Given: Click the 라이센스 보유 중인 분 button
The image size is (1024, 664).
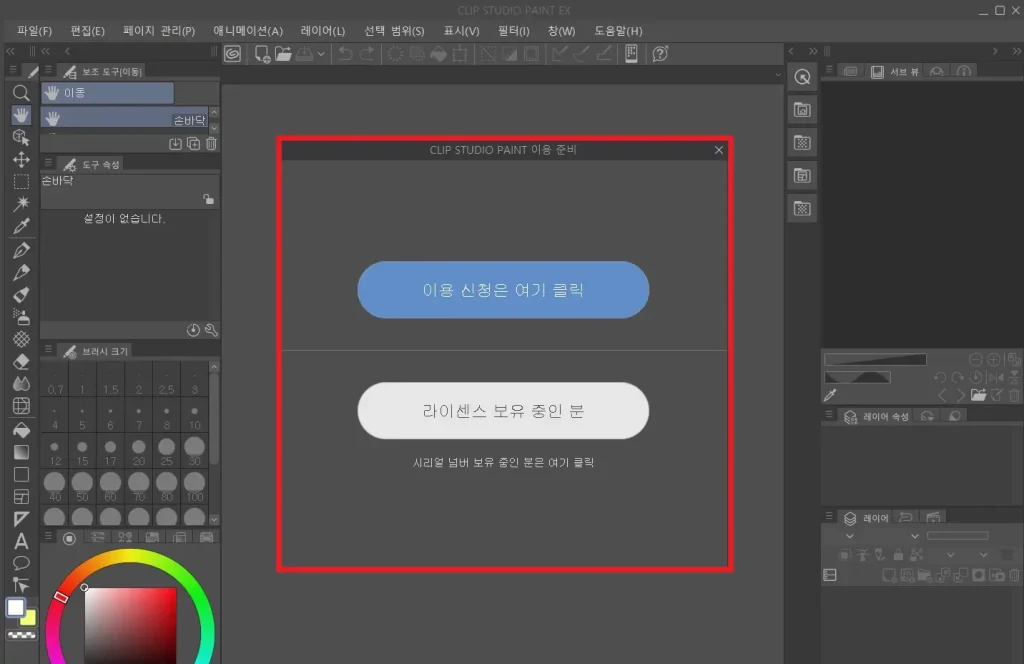Looking at the screenshot, I should (x=503, y=410).
